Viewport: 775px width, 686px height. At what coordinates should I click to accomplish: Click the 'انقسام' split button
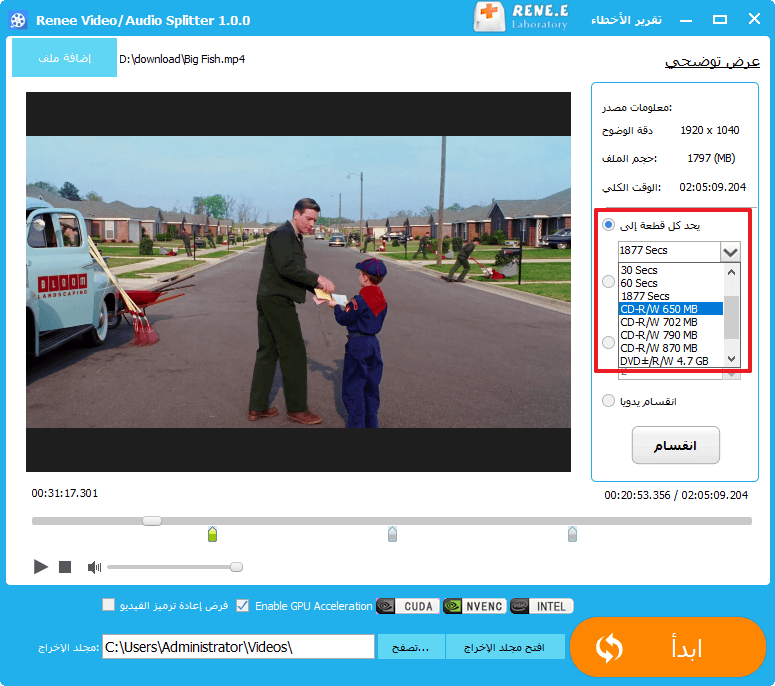[676, 445]
